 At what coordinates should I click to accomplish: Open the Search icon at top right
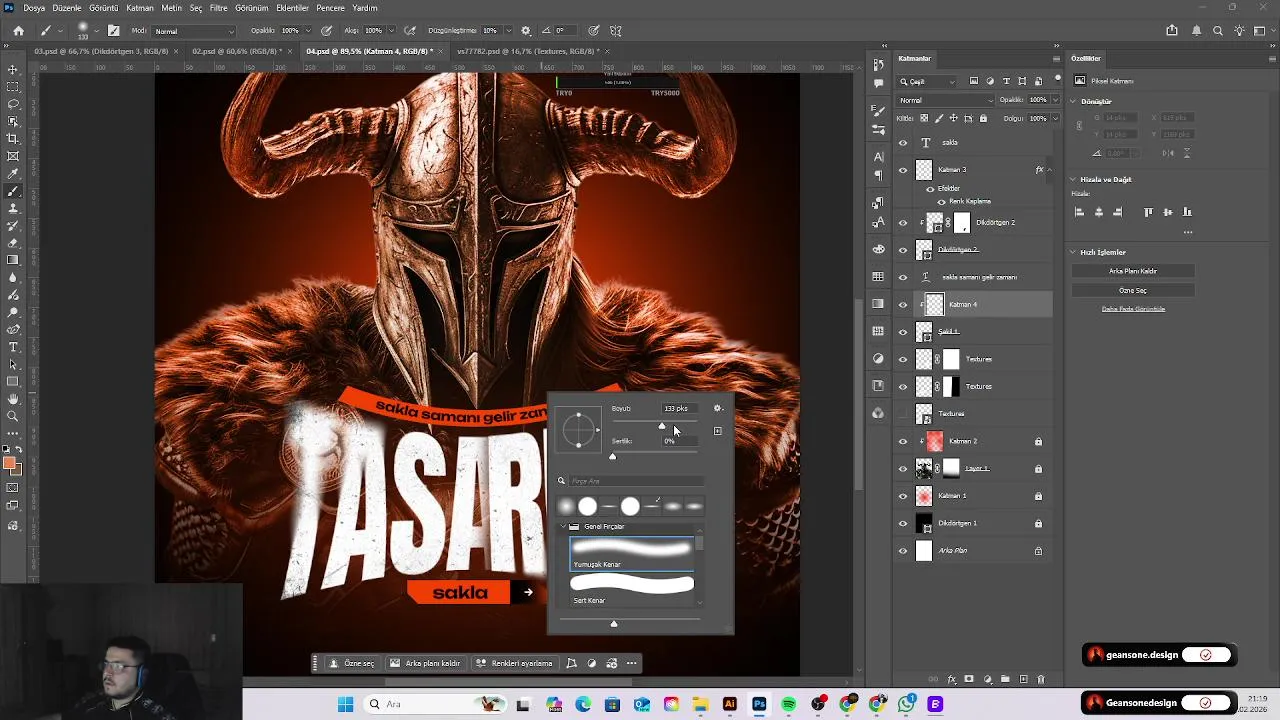1218,31
